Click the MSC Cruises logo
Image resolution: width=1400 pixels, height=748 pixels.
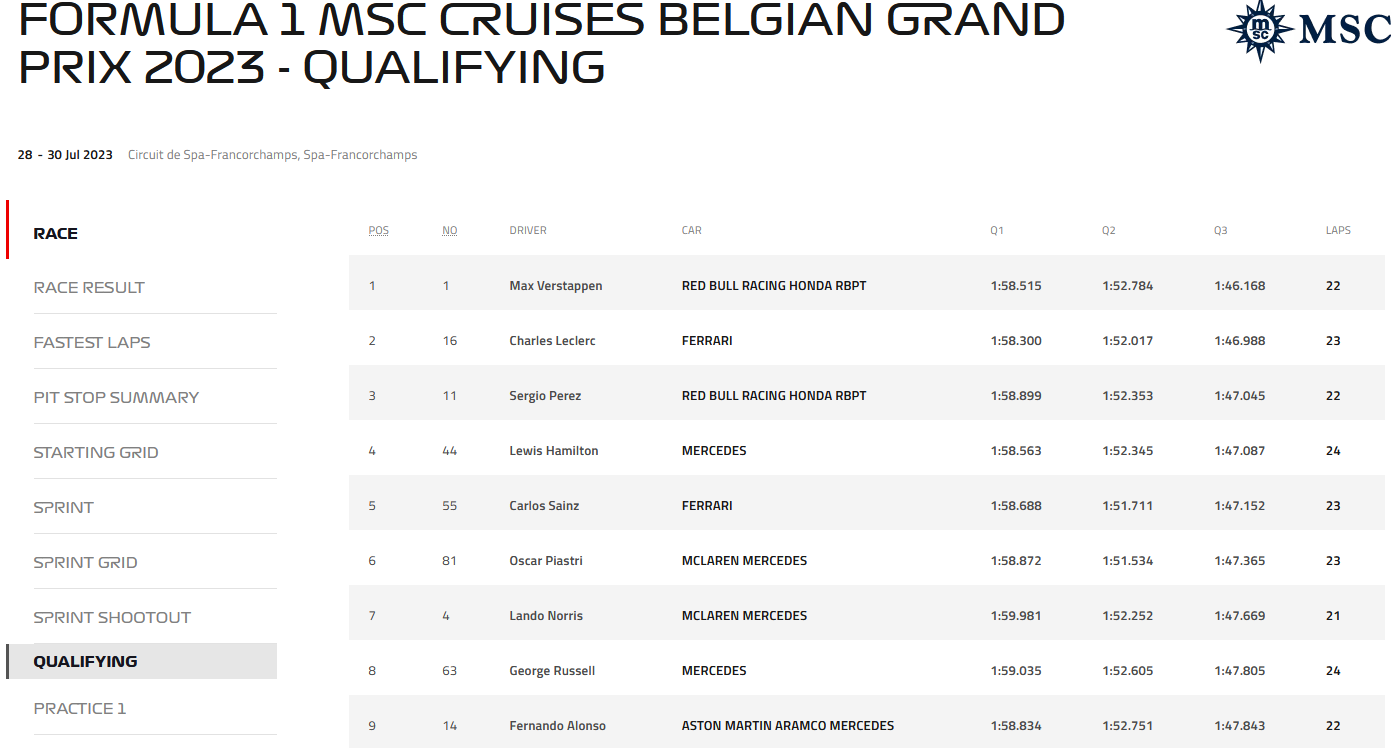click(x=1308, y=31)
